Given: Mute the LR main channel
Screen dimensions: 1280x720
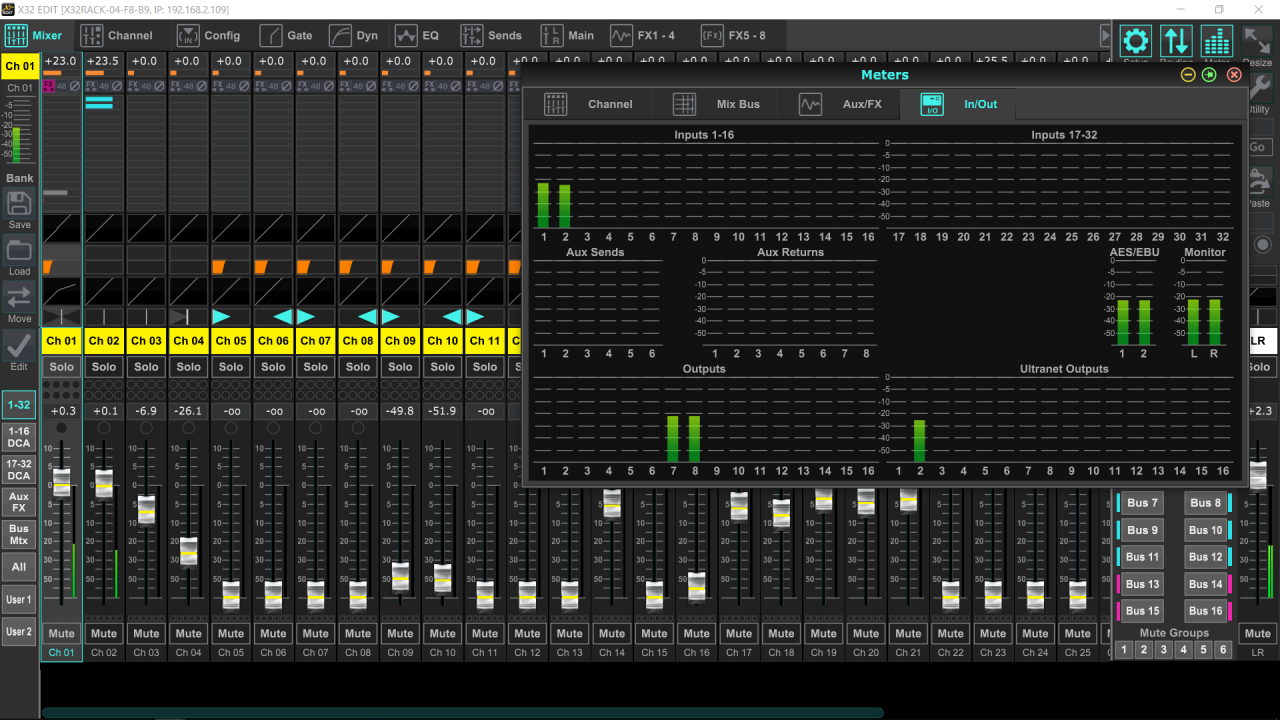Looking at the screenshot, I should 1258,633.
